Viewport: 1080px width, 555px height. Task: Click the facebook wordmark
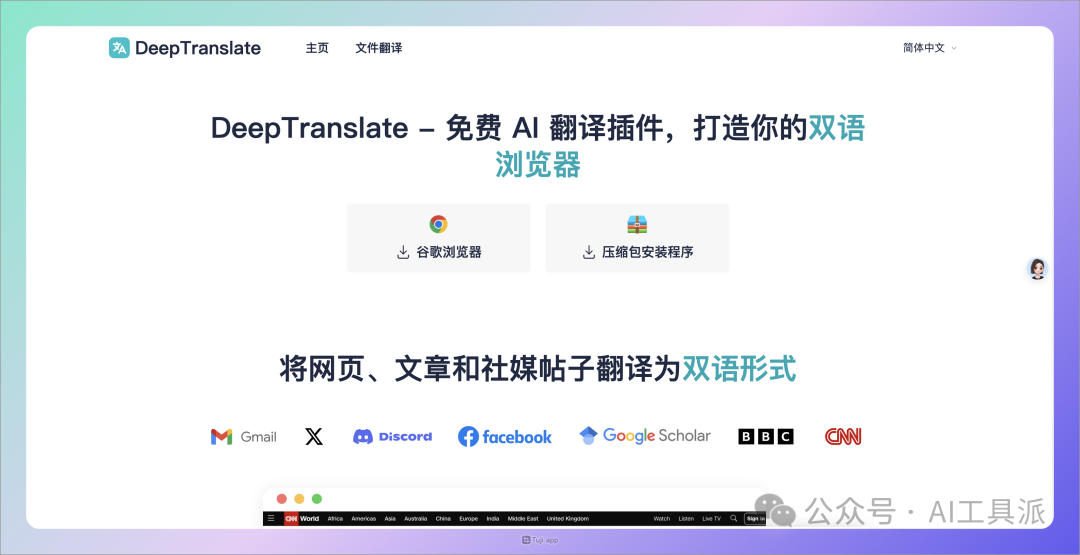[x=517, y=437]
